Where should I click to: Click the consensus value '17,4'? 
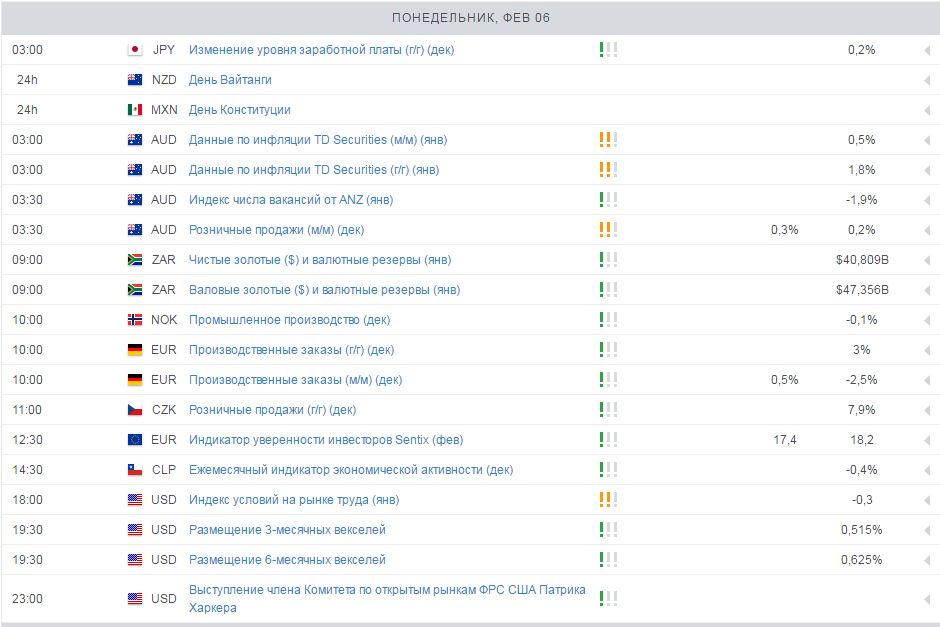[785, 439]
